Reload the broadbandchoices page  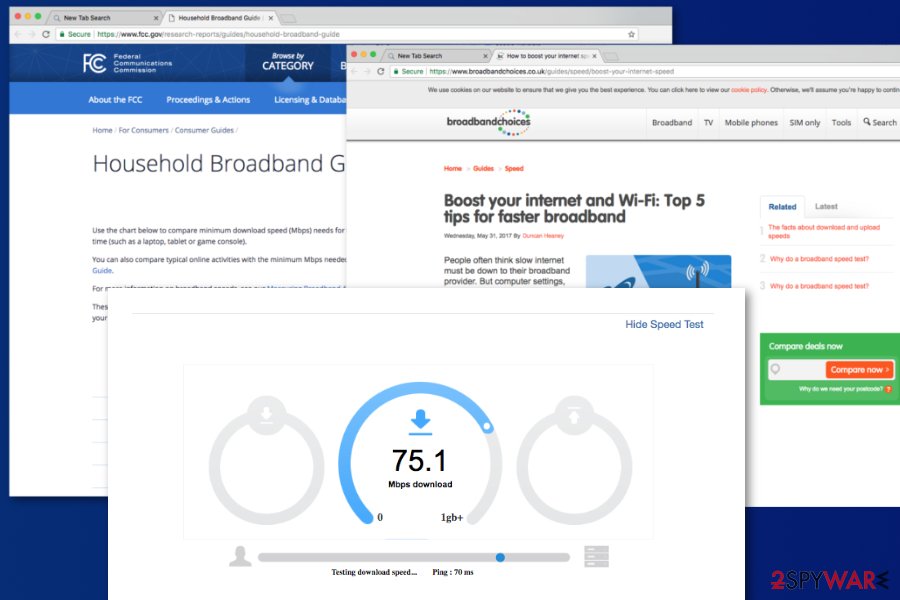[381, 71]
